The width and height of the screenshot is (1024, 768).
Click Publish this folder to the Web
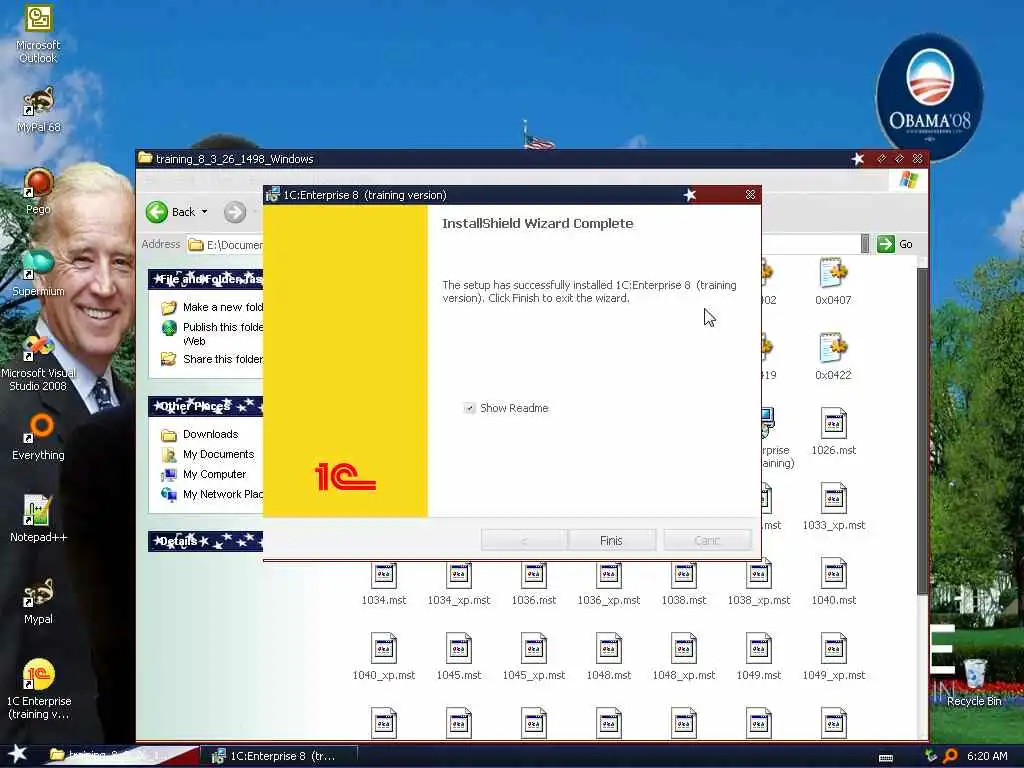(212, 334)
